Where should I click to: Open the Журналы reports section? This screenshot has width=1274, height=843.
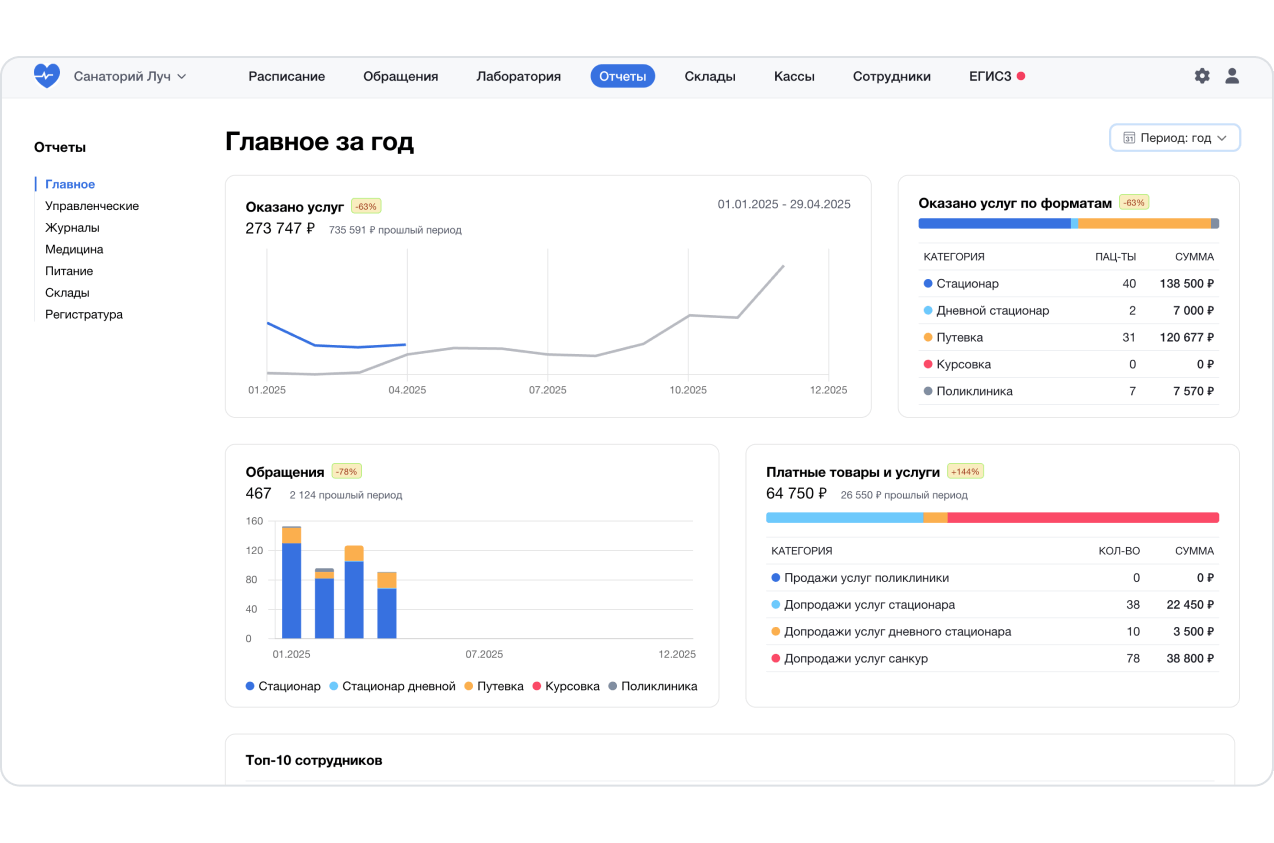pos(72,228)
